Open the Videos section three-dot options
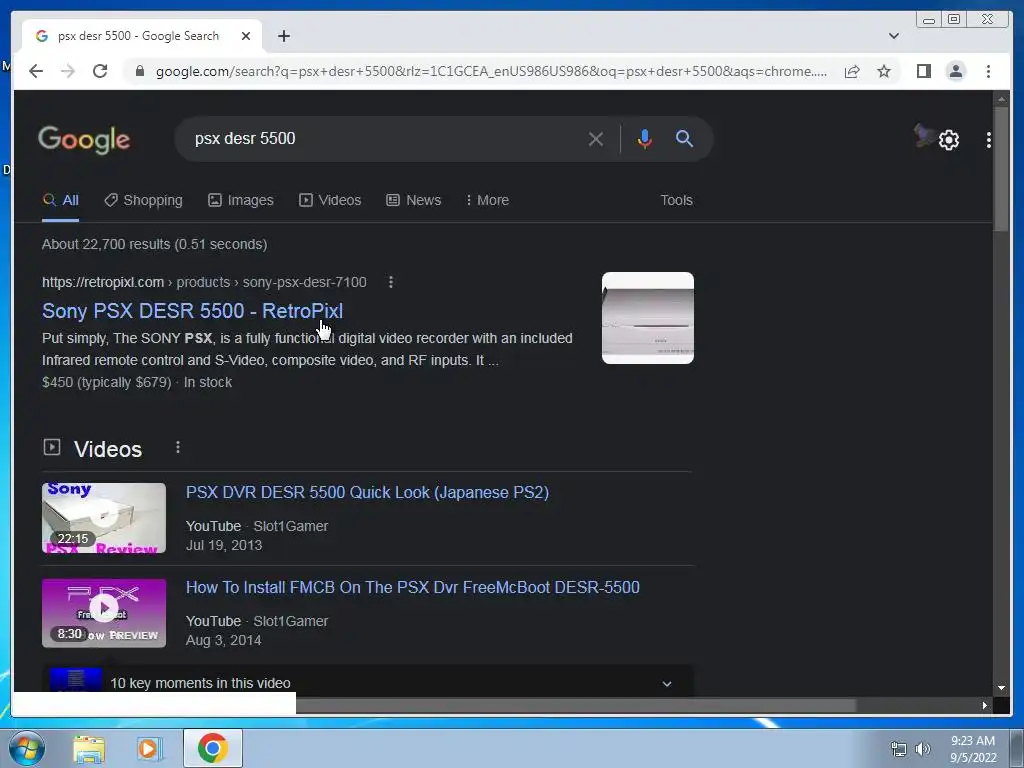The image size is (1024, 768). pos(178,447)
